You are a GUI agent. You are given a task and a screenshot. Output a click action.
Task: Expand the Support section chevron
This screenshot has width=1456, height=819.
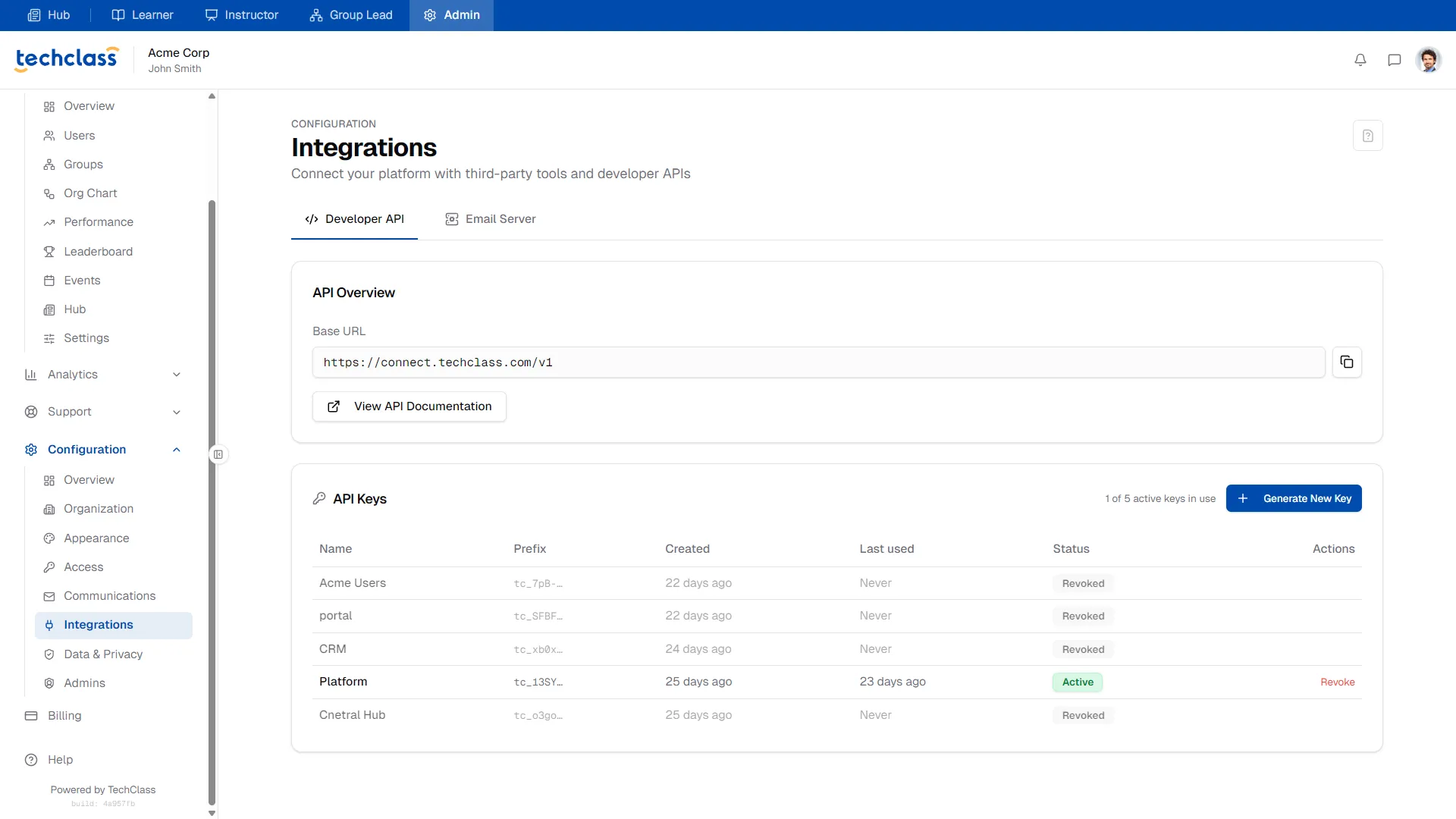point(177,412)
